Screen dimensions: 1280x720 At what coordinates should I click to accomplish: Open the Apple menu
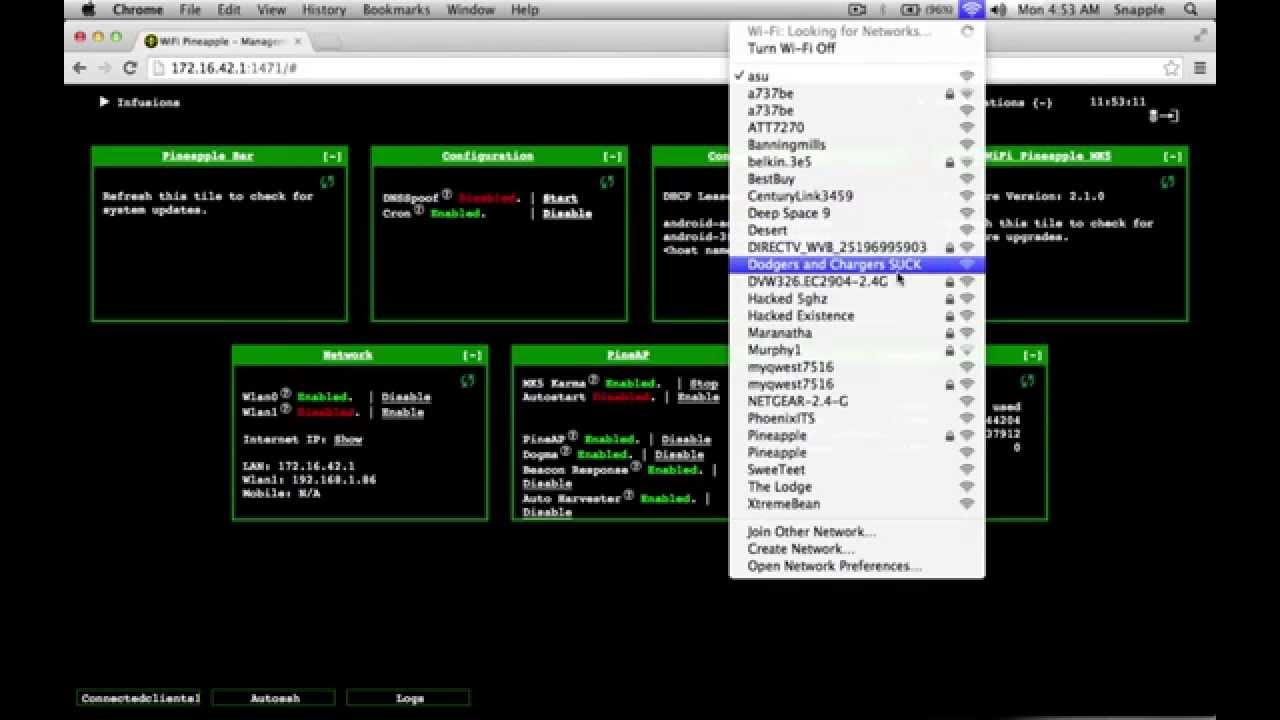point(87,10)
